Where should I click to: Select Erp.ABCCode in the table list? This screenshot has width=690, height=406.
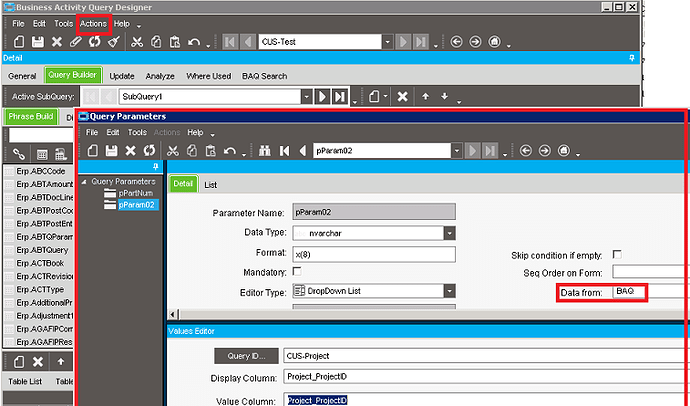click(x=41, y=171)
